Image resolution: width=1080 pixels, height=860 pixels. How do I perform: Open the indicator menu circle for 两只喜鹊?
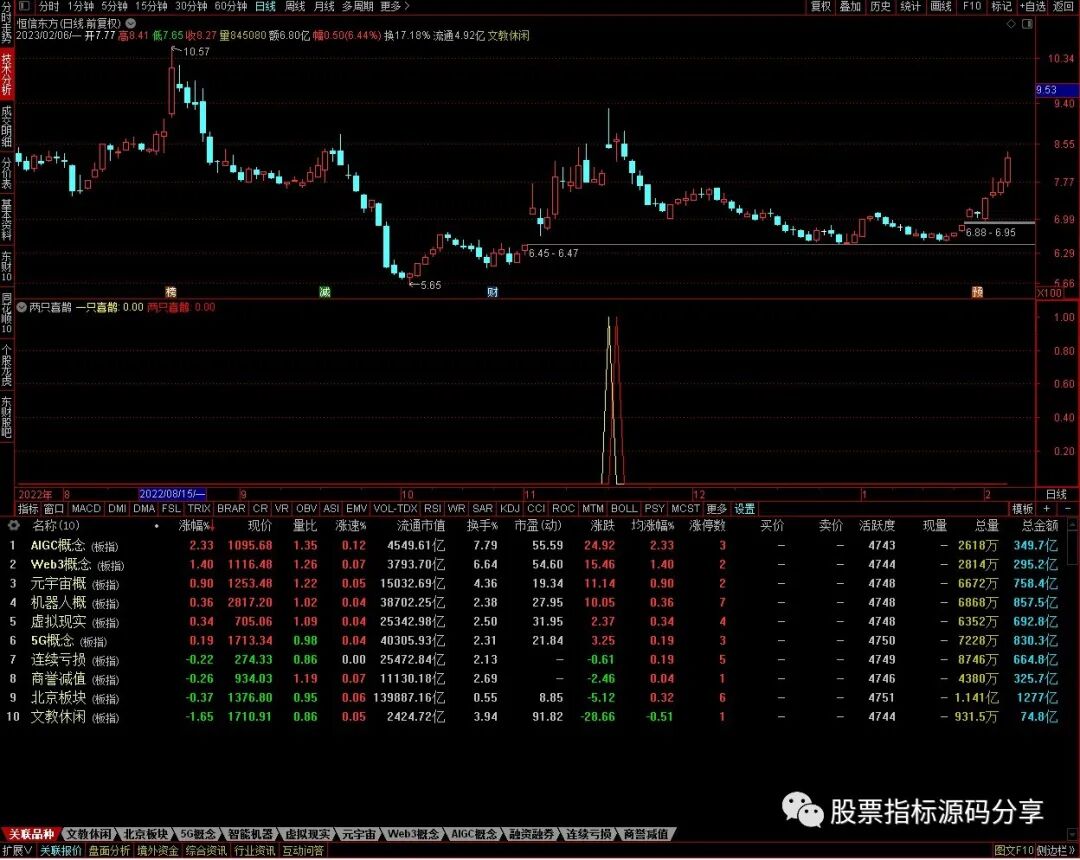(x=21, y=307)
